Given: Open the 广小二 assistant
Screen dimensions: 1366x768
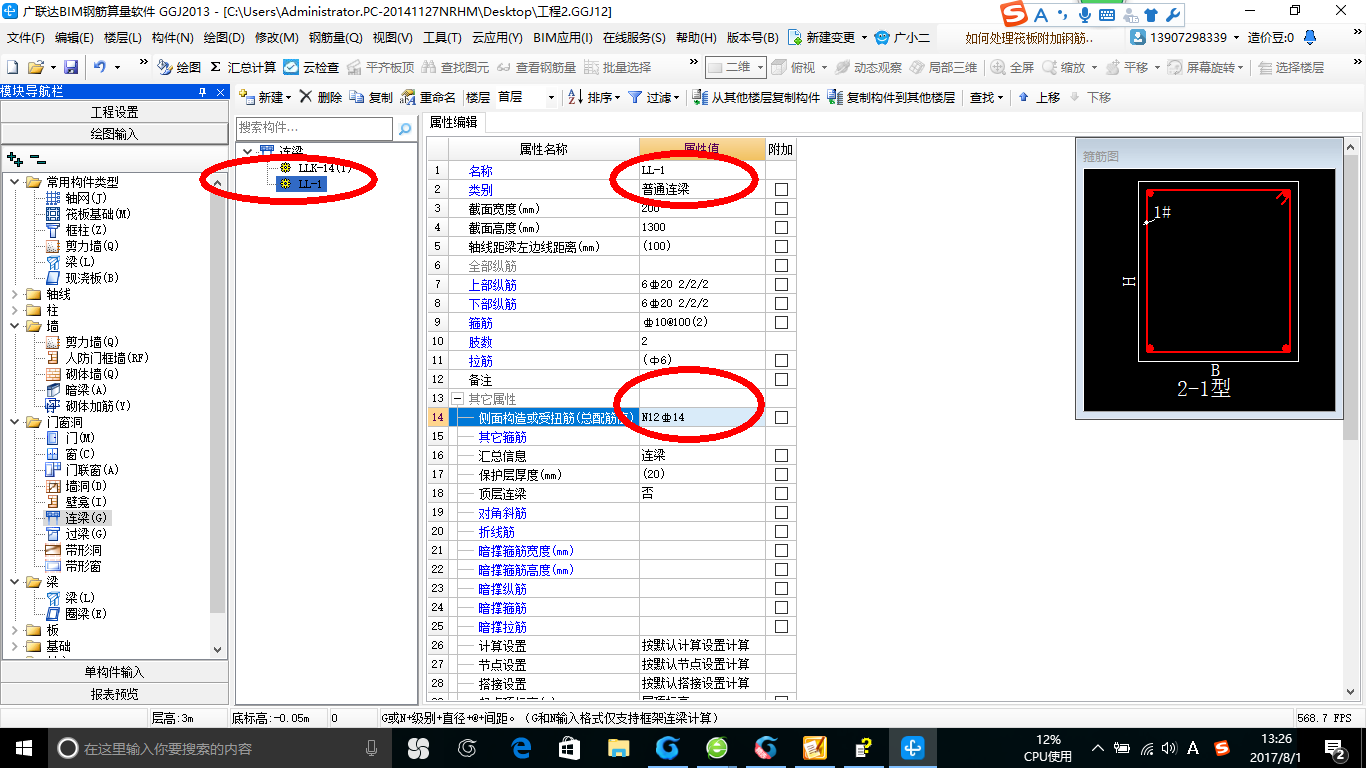Looking at the screenshot, I should (902, 37).
